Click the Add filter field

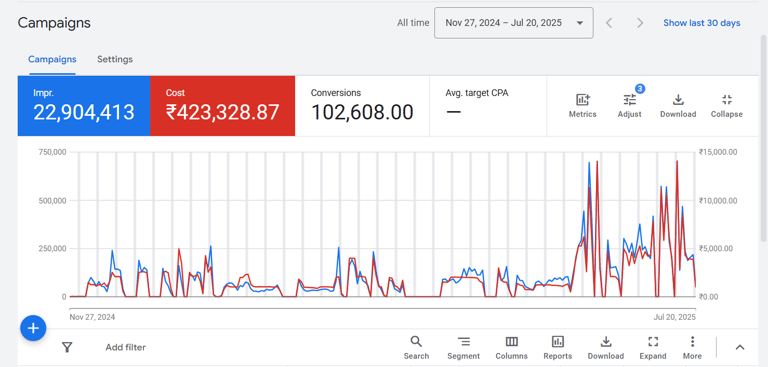125,347
